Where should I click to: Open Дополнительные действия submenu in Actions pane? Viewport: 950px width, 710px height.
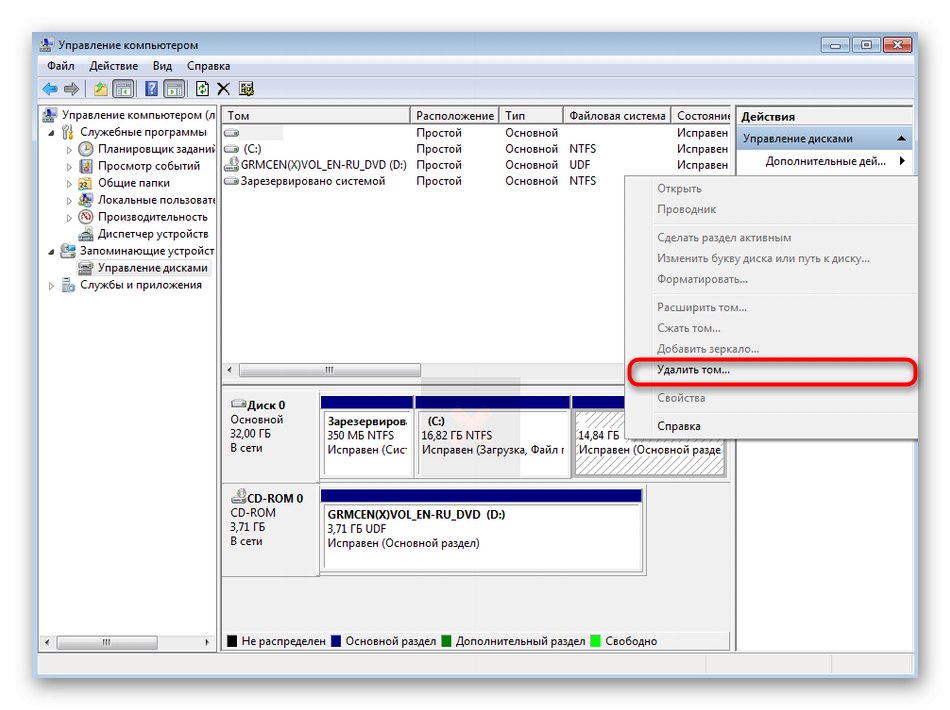click(x=825, y=161)
